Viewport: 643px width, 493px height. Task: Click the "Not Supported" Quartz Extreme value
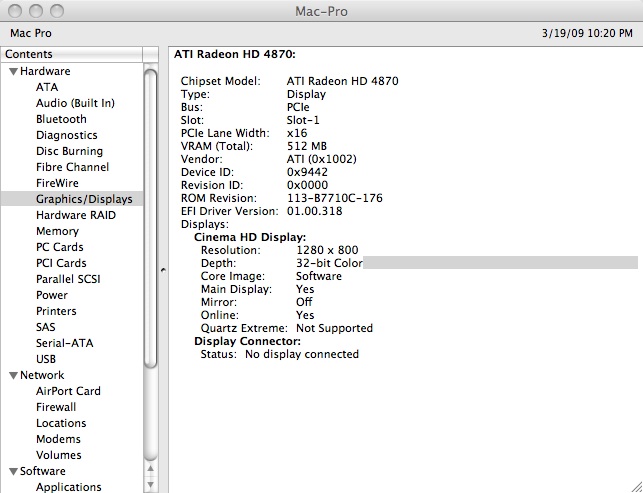coord(334,329)
